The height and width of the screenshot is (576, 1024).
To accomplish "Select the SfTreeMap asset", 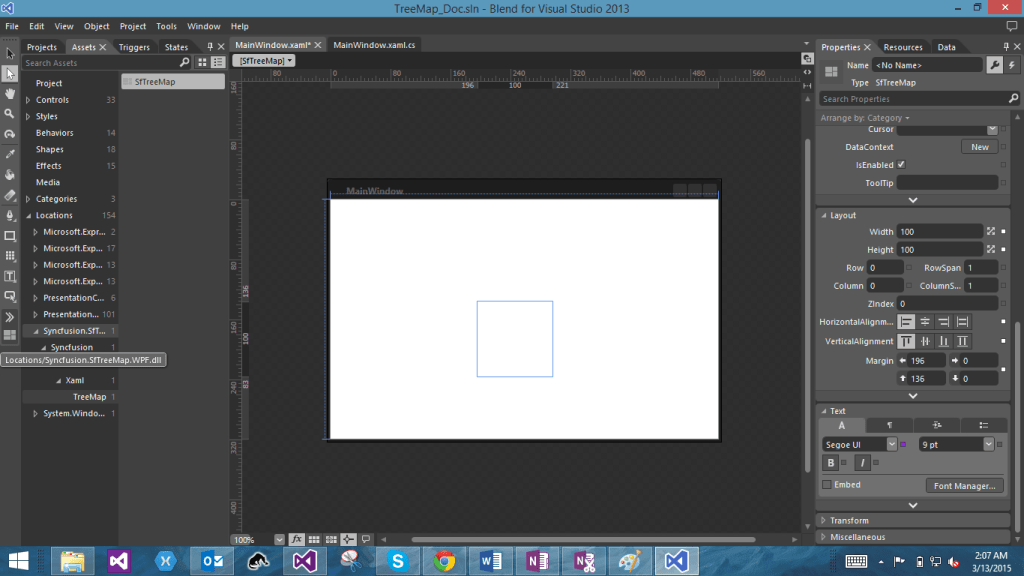I will click(173, 82).
